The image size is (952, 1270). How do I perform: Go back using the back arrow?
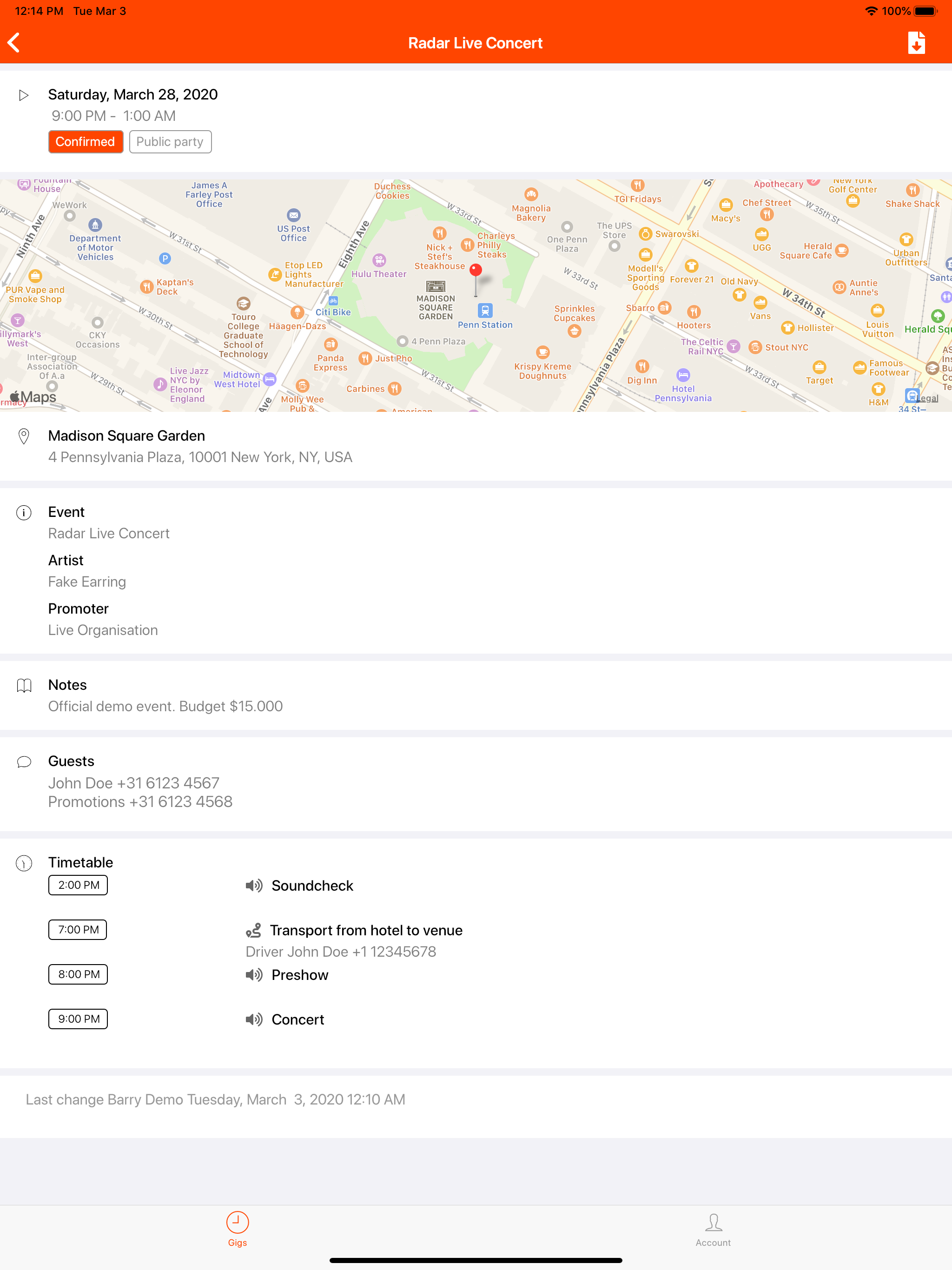pos(14,42)
